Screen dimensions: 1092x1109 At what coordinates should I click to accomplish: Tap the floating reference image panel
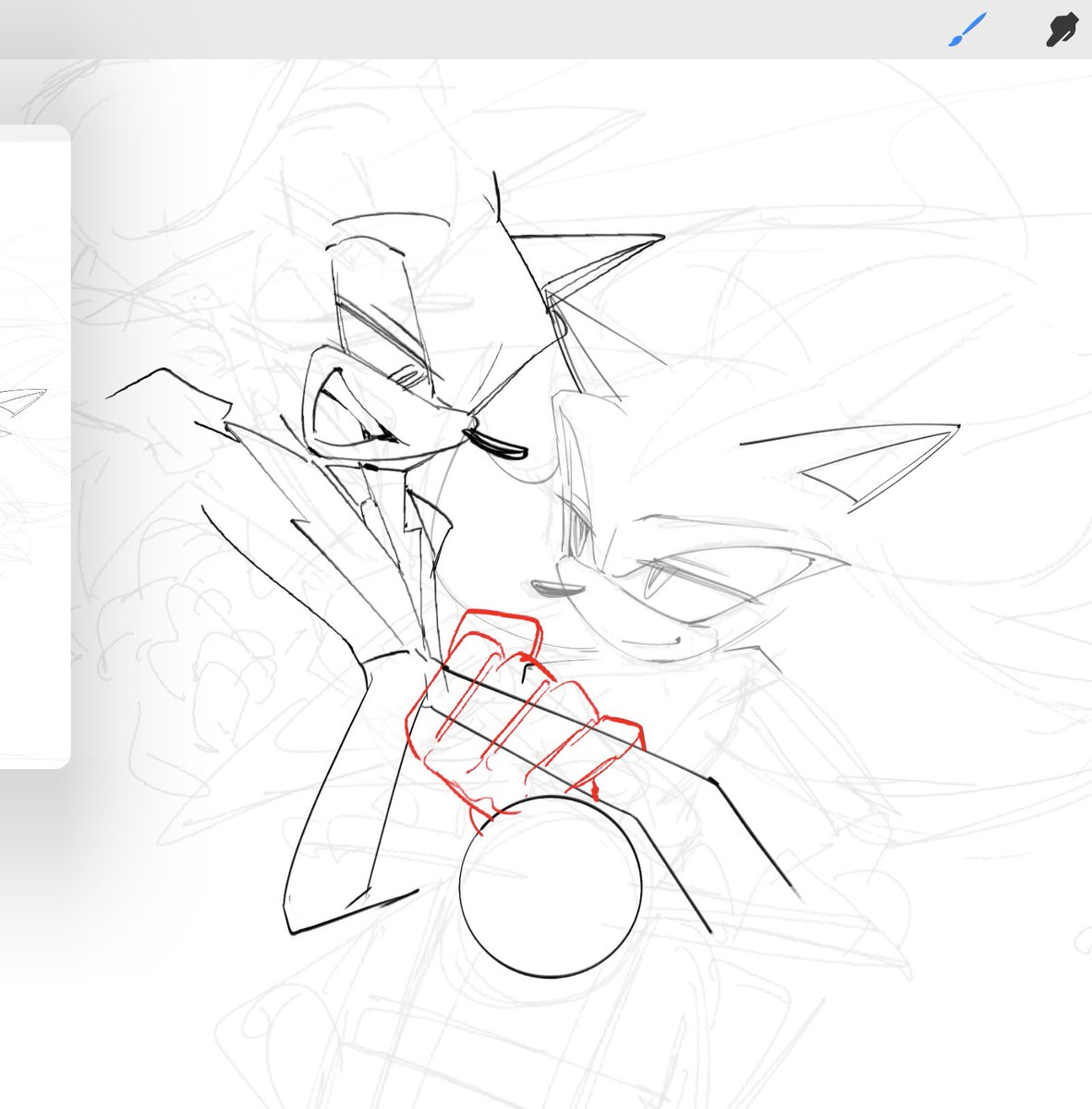tap(34, 446)
